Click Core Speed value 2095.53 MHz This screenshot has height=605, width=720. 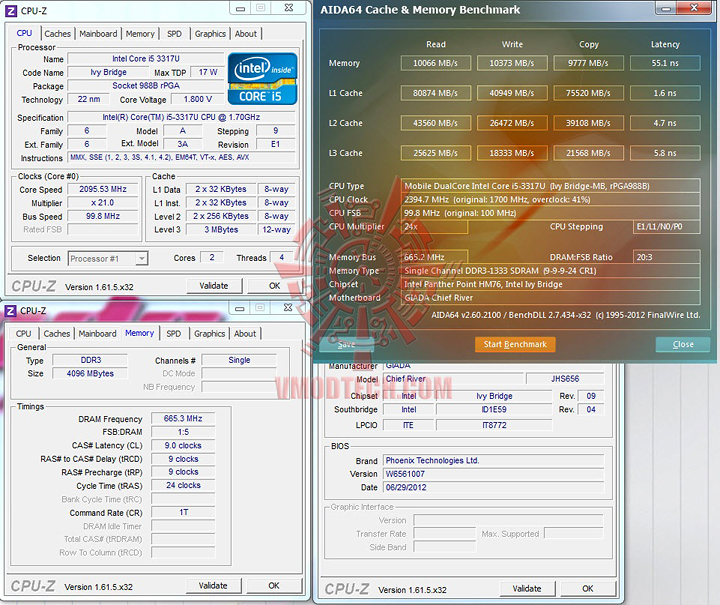[x=103, y=189]
